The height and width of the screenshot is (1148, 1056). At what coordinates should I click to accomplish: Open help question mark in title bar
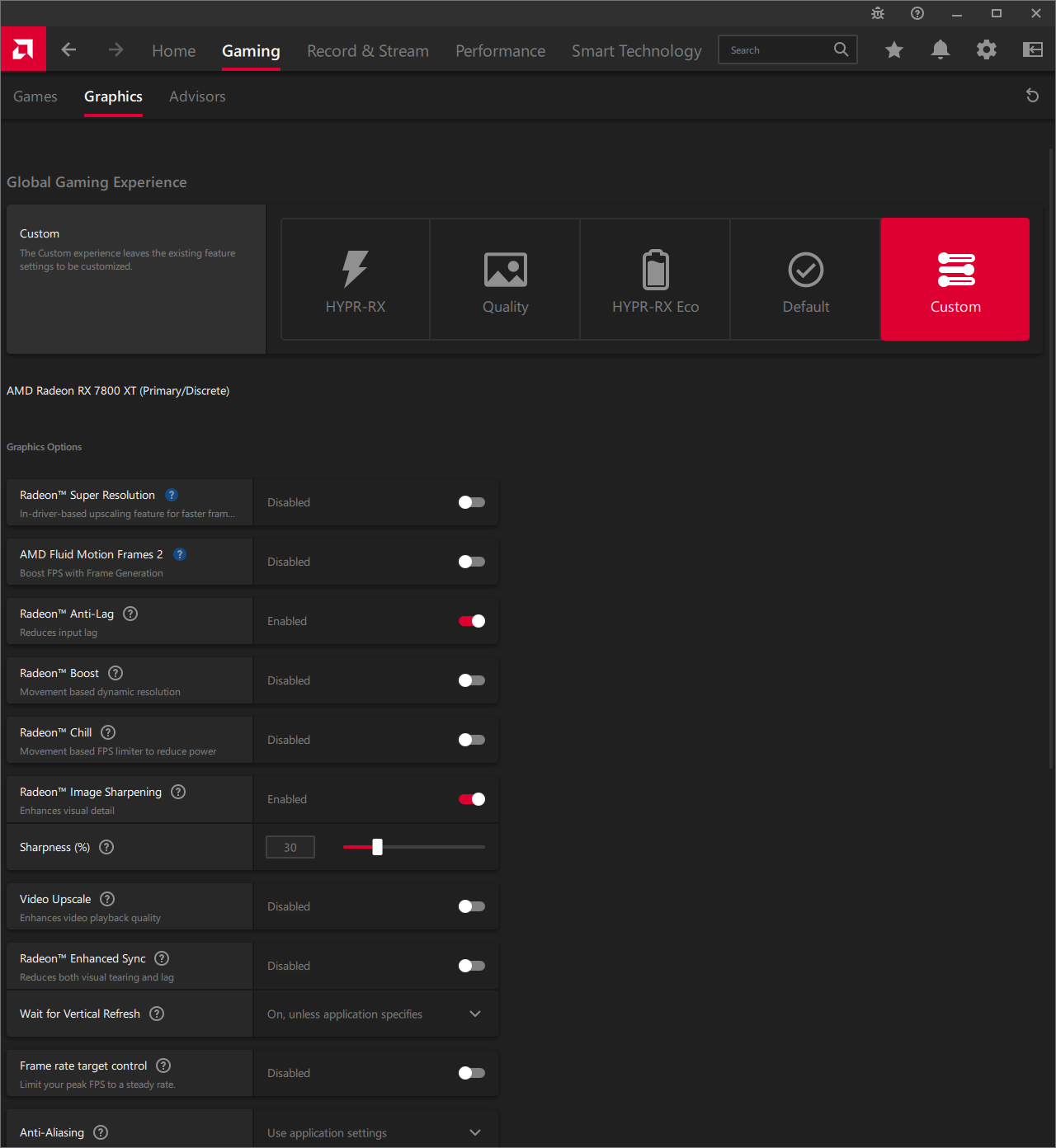point(917,13)
